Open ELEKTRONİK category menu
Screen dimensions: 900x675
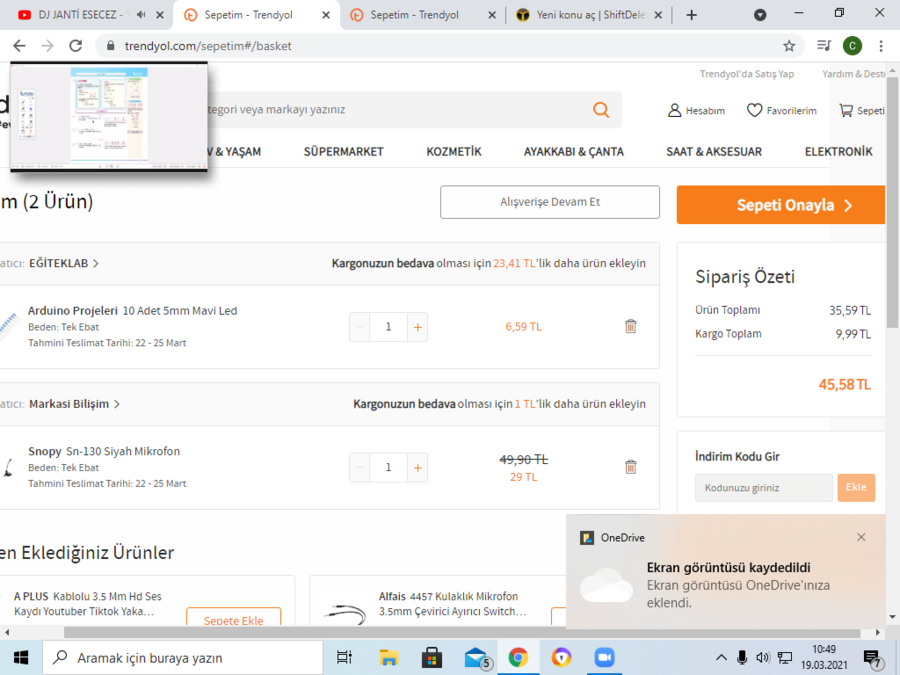coord(839,152)
